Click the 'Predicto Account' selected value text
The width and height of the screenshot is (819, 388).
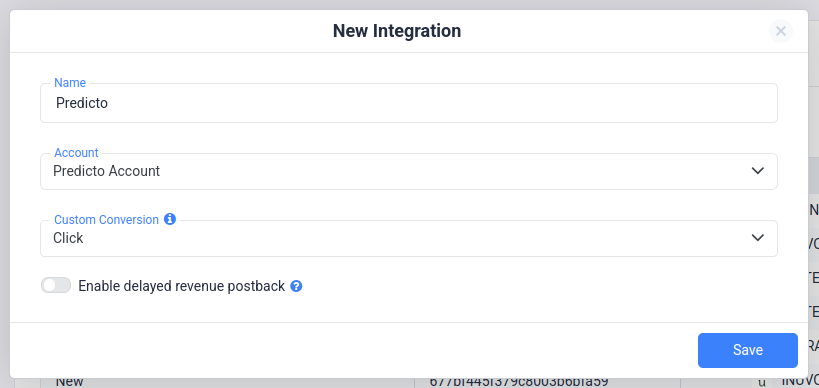107,171
